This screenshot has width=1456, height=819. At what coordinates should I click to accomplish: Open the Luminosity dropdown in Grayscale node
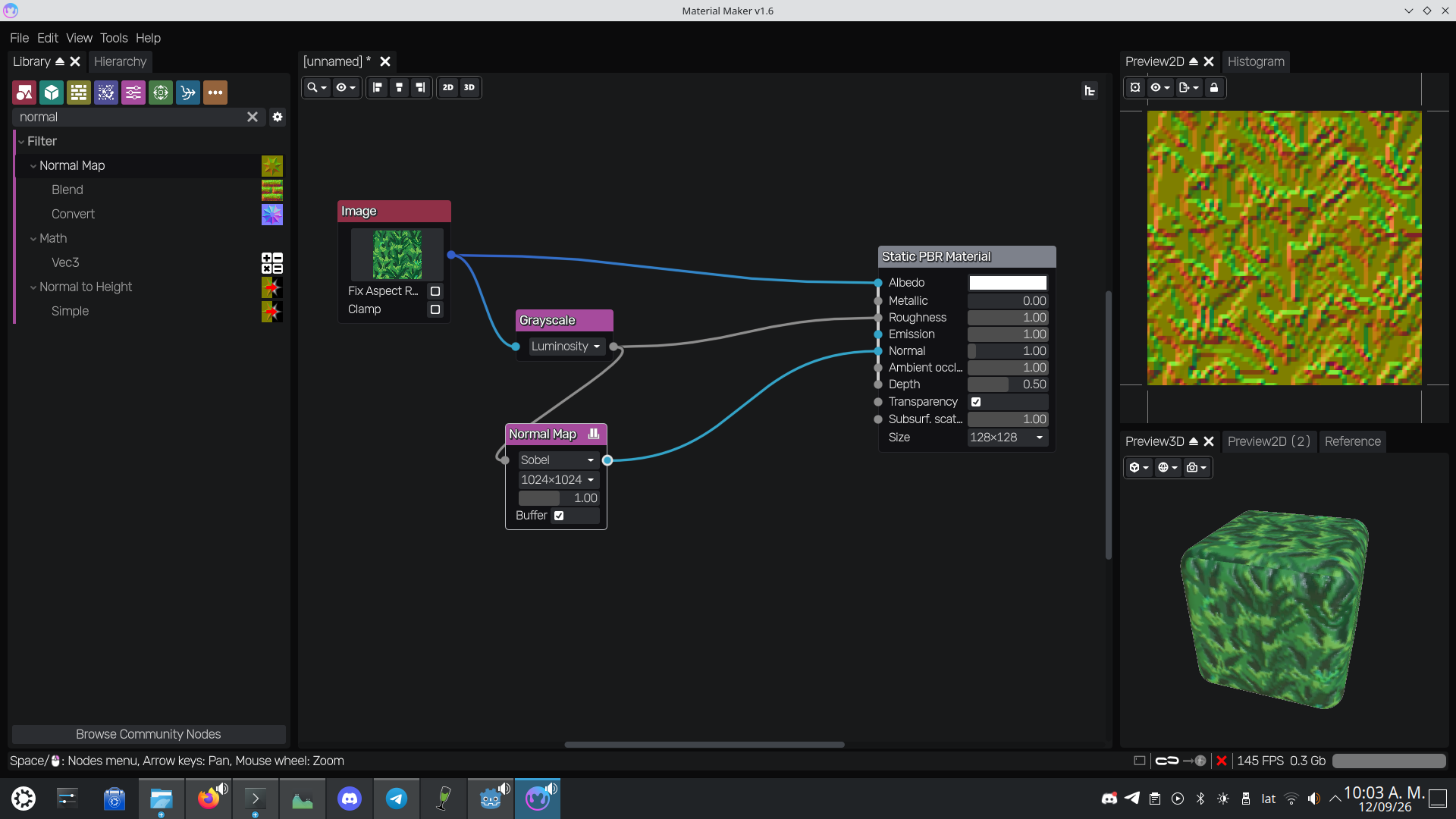point(566,347)
